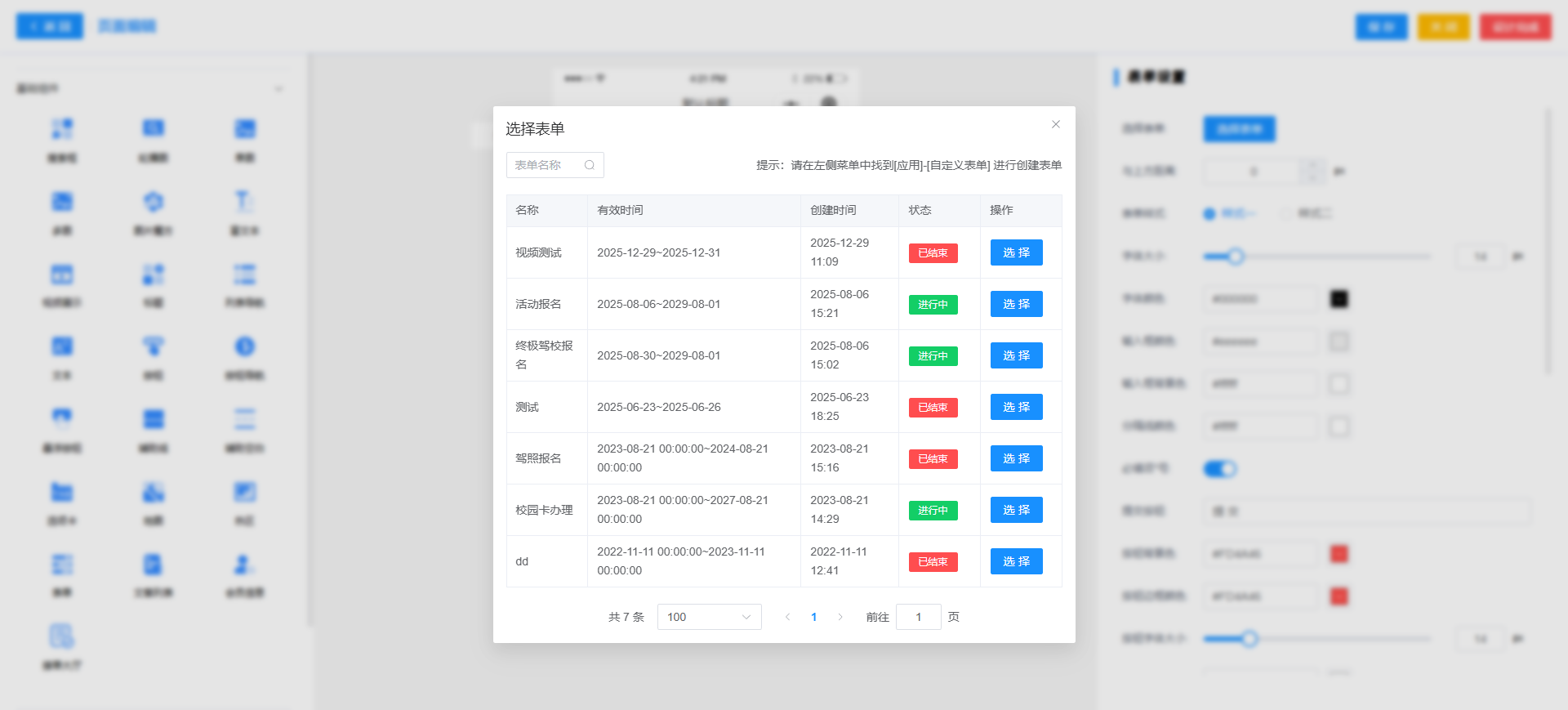Close the 选择表单 dialog

tap(1055, 124)
